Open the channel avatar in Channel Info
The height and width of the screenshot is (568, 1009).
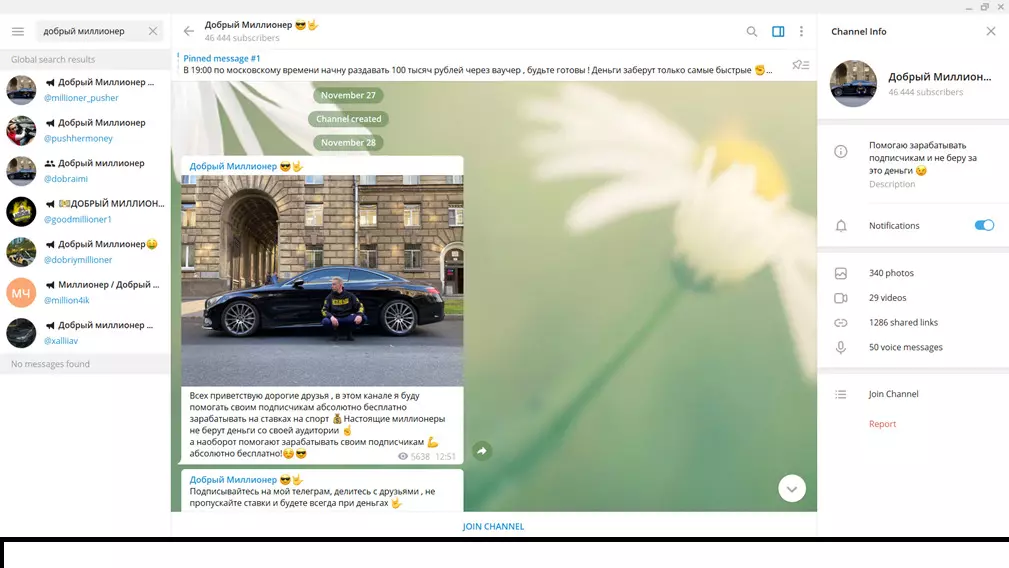(853, 84)
